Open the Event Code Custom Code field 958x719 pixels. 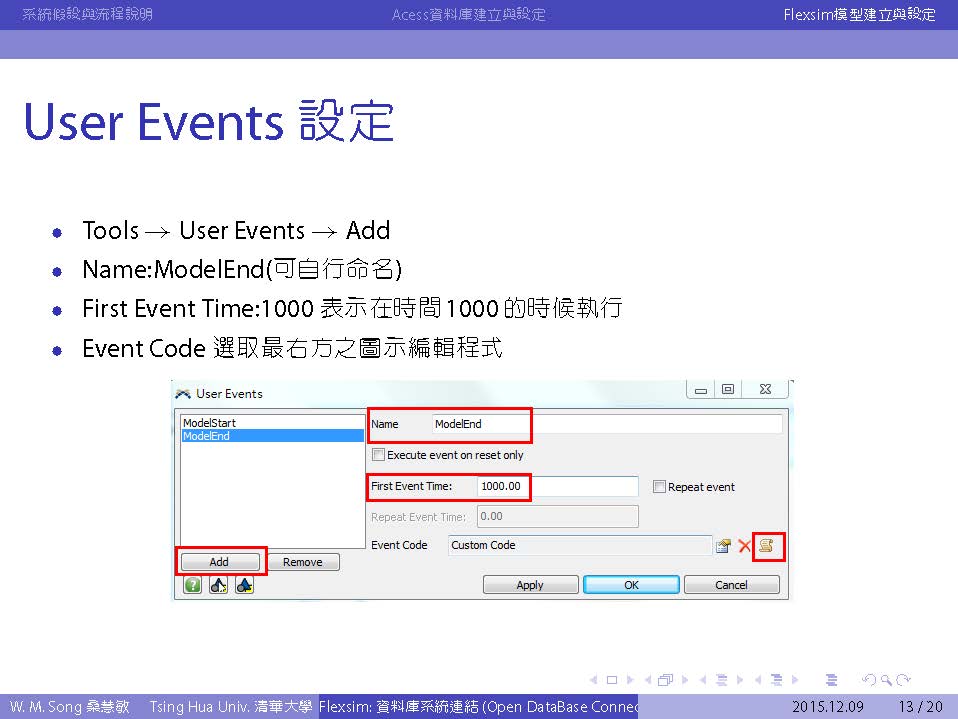click(579, 545)
